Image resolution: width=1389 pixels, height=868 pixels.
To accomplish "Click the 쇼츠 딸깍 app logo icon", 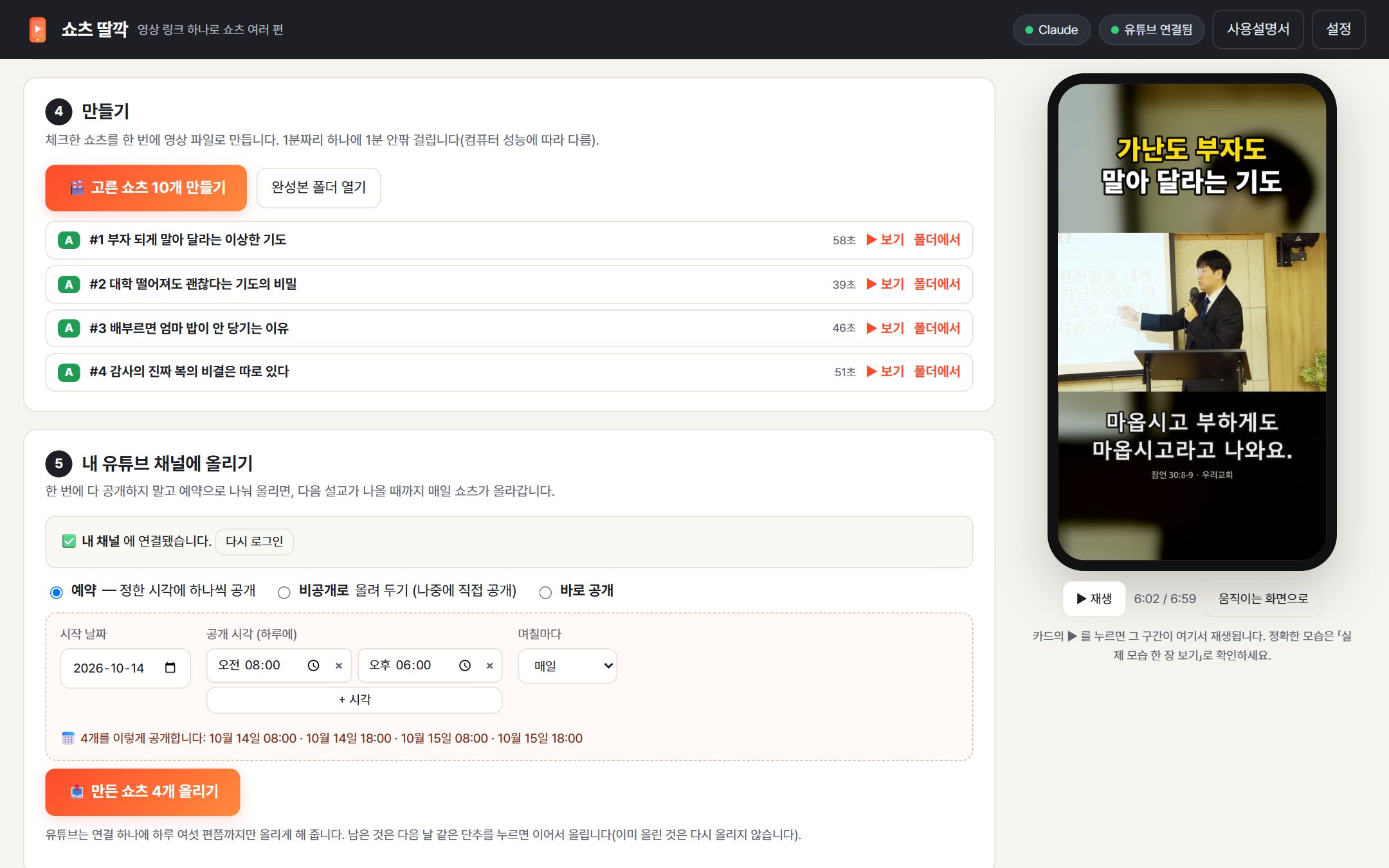I will tap(37, 30).
